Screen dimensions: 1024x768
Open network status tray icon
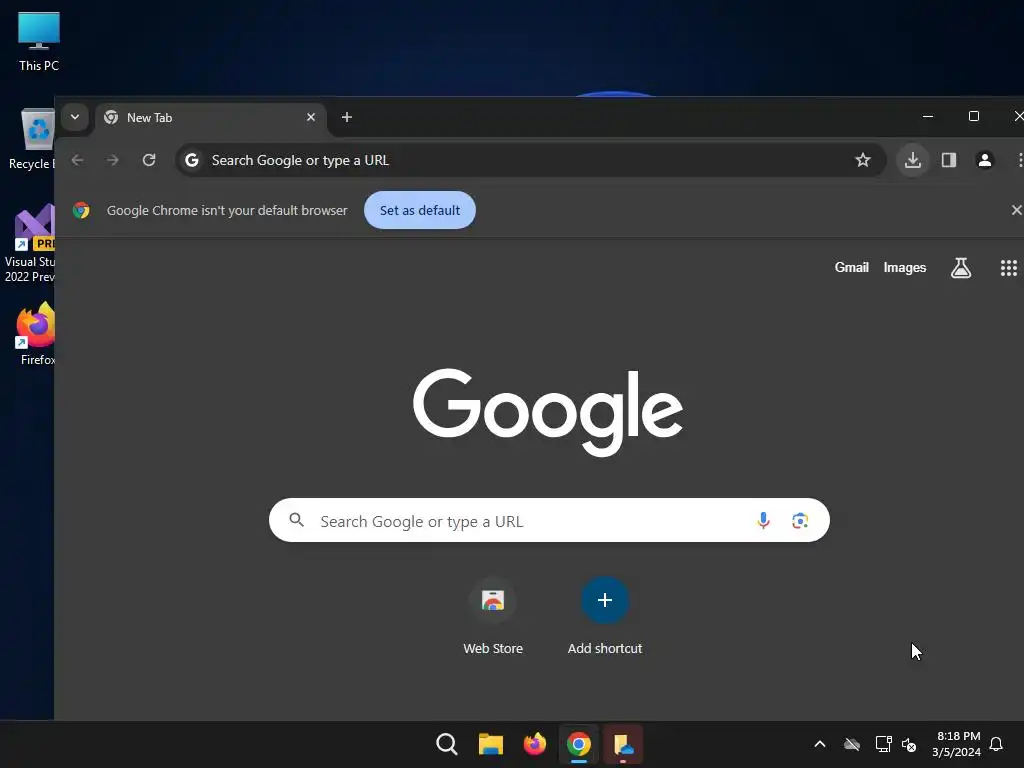[x=883, y=744]
